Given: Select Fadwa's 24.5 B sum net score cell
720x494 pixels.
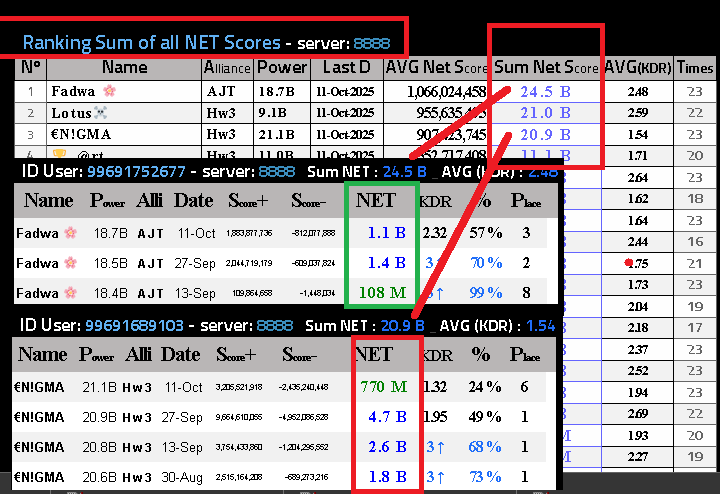Looking at the screenshot, I should 545,92.
